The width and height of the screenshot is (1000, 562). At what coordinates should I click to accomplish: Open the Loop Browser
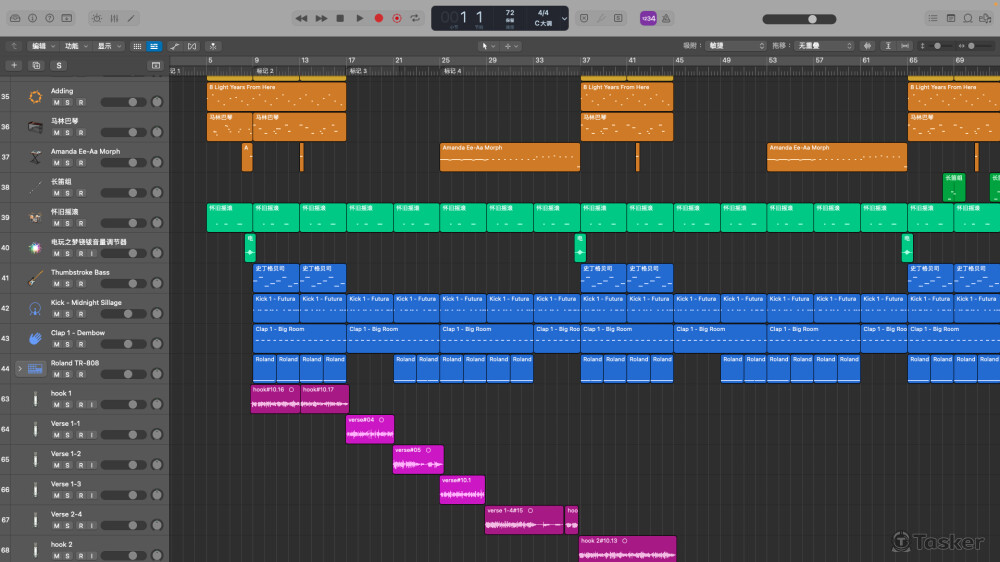[968, 18]
